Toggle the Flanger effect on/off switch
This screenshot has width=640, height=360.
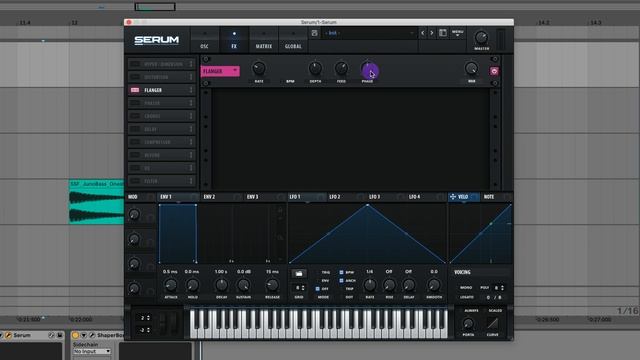[135, 90]
